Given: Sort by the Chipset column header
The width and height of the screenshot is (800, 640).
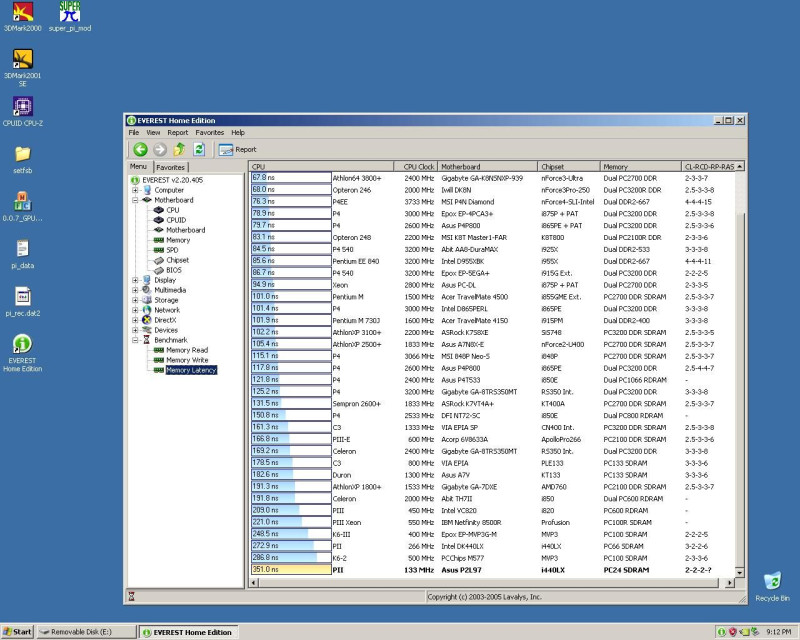Looking at the screenshot, I should 568,166.
